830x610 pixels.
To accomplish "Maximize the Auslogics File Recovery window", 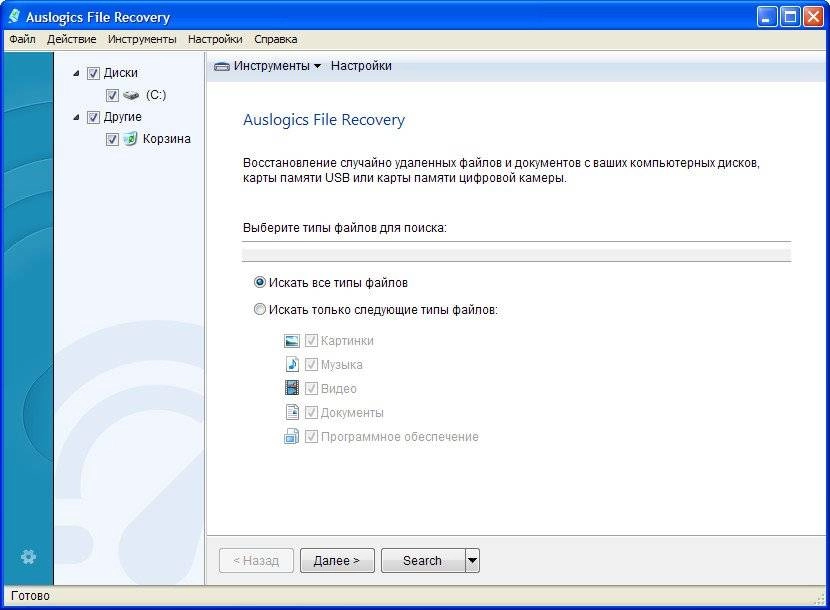I will [790, 16].
